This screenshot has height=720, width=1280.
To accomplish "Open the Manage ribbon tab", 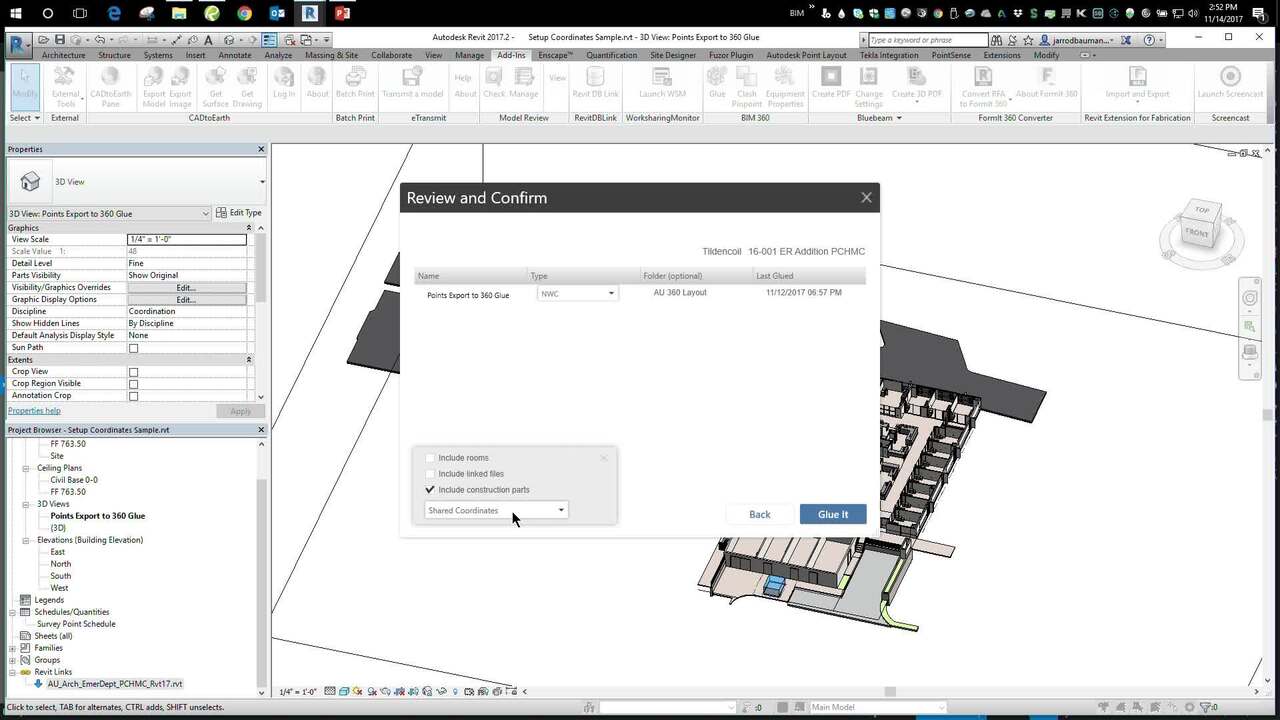I will [469, 55].
